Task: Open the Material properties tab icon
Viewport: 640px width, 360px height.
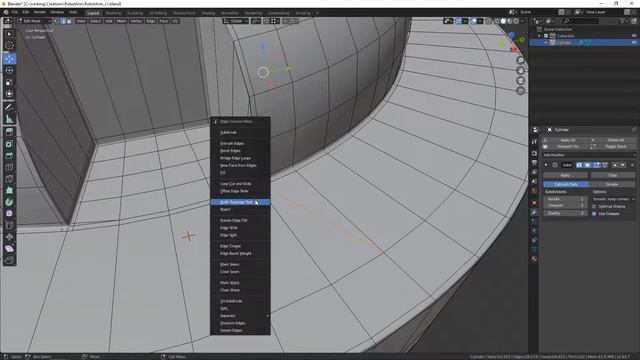Action: coord(534,259)
